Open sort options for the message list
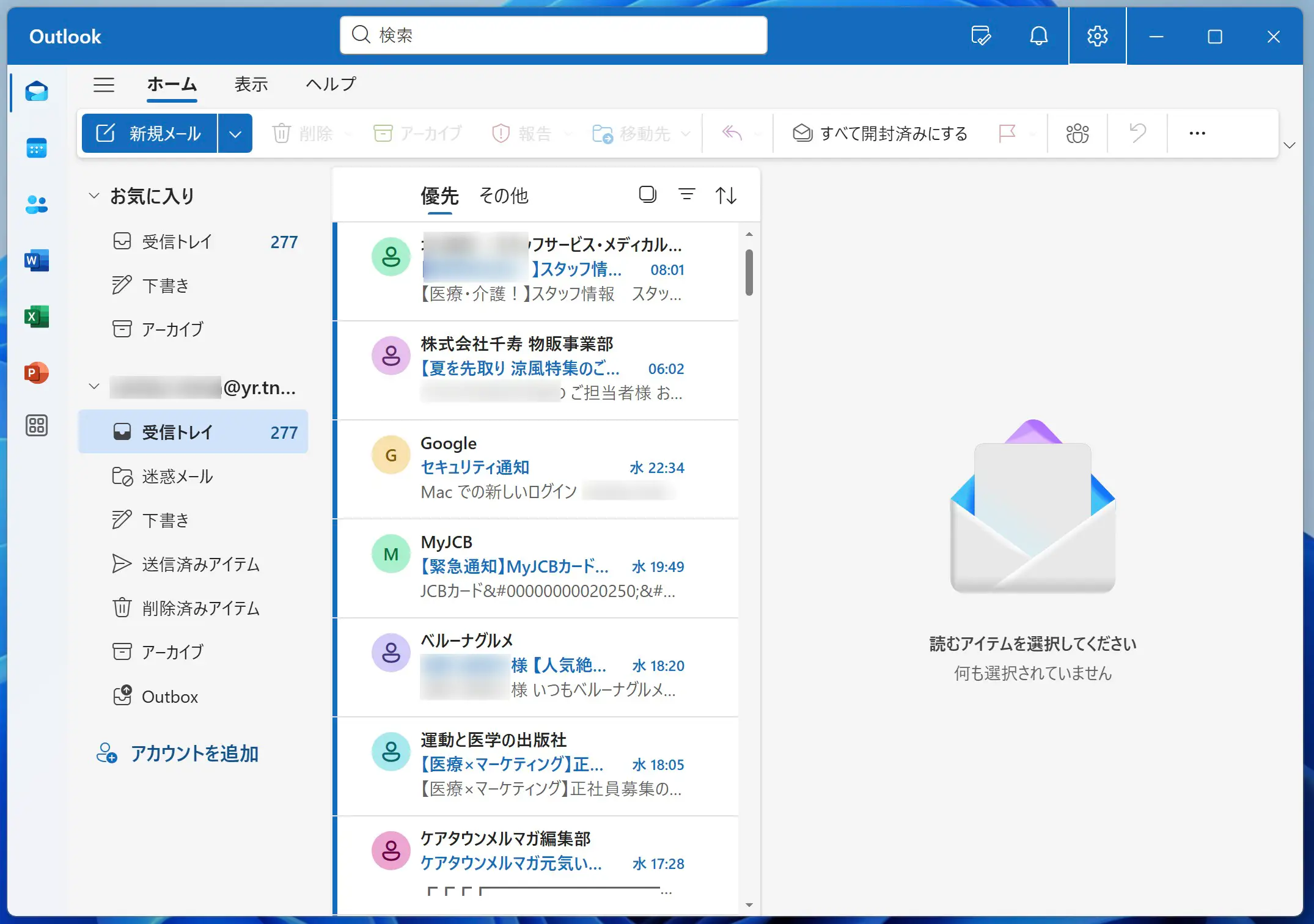1314x924 pixels. [x=725, y=195]
